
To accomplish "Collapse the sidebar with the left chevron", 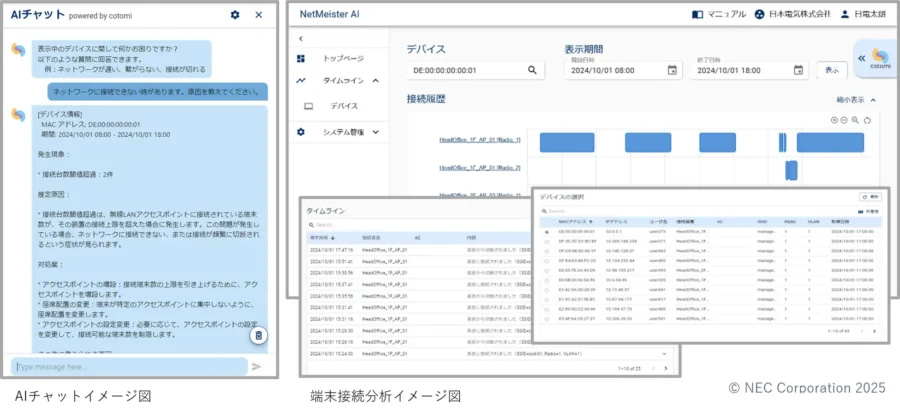I will click(301, 38).
